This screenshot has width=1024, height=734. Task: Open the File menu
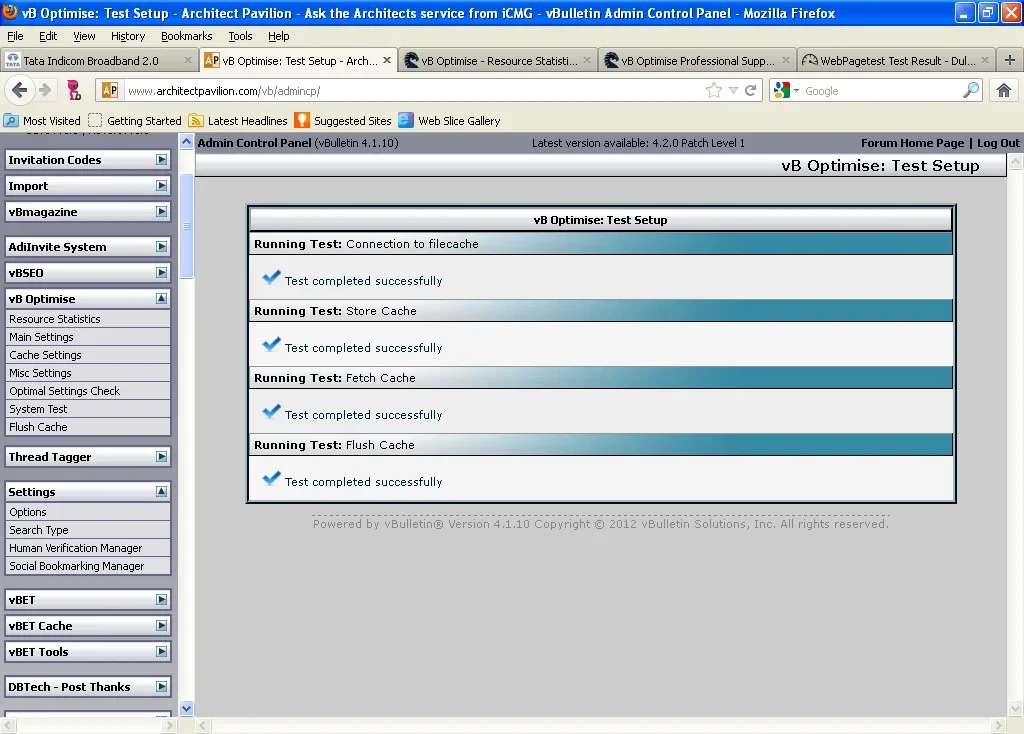tap(15, 36)
